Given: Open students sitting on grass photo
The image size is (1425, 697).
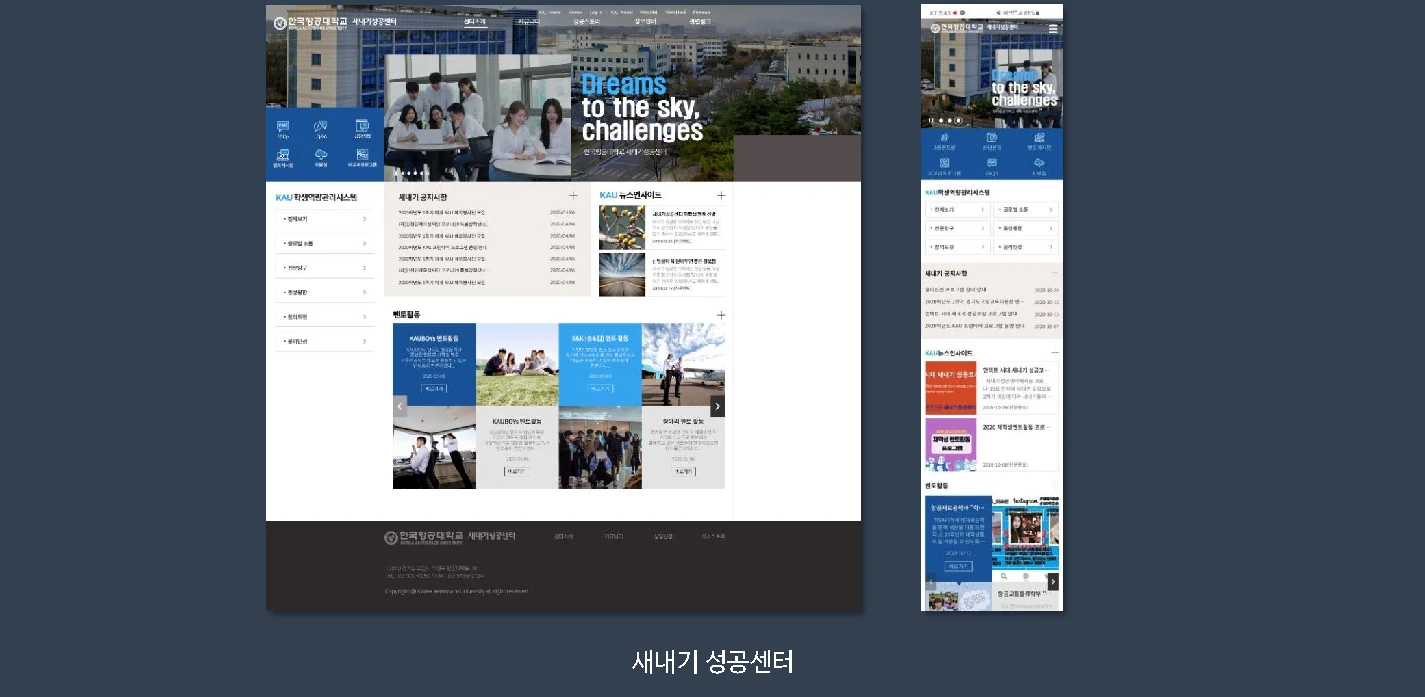Looking at the screenshot, I should [517, 364].
